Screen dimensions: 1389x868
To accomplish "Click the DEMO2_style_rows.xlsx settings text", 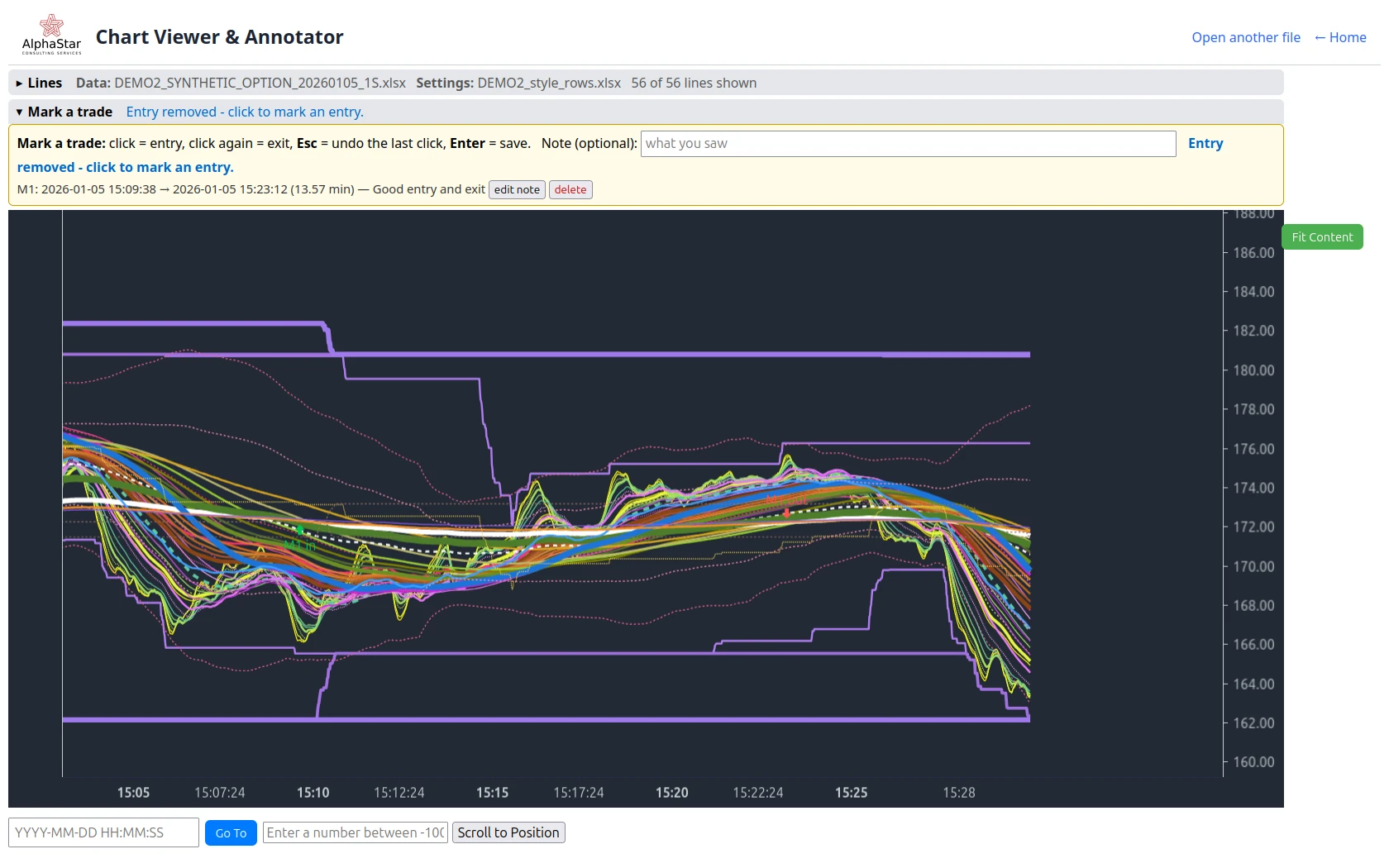I will point(549,83).
